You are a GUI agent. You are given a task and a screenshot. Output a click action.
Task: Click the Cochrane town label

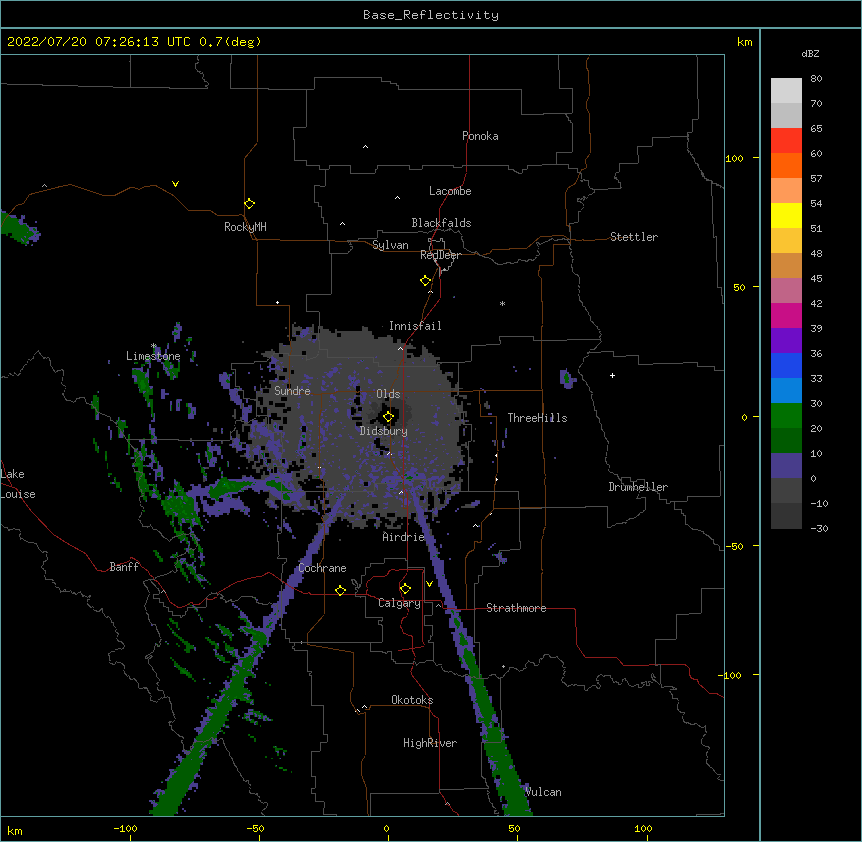point(322,568)
